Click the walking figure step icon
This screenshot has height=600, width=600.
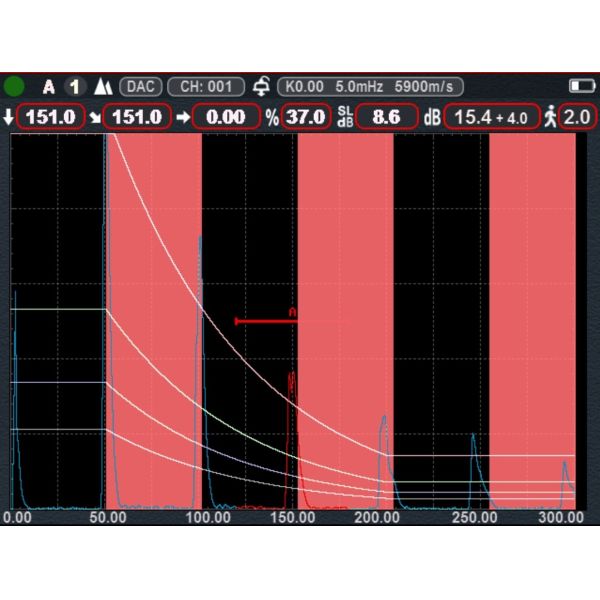(x=550, y=117)
